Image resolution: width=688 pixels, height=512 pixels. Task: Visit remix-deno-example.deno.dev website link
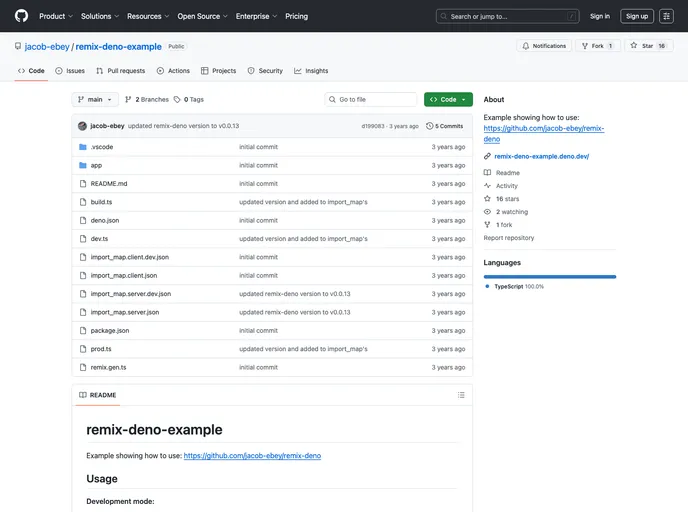coord(541,157)
